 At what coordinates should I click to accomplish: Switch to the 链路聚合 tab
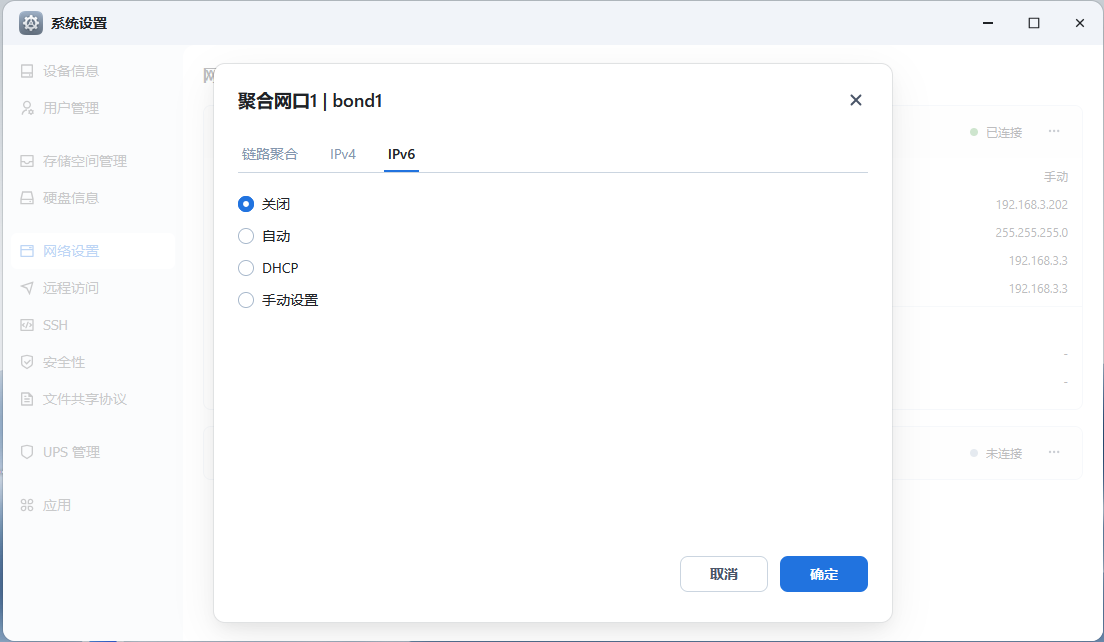(270, 154)
